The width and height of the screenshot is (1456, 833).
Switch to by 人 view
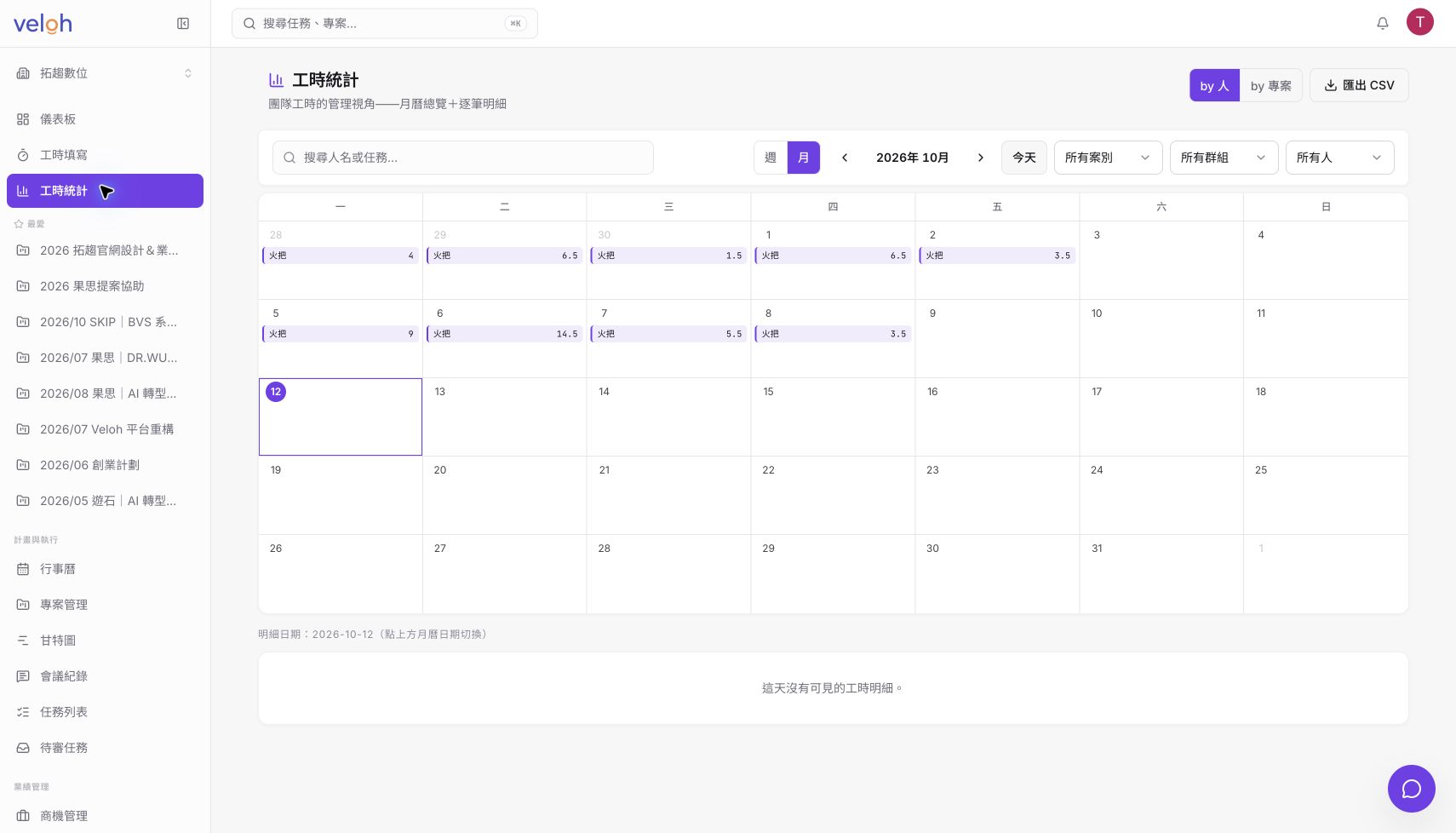1214,85
